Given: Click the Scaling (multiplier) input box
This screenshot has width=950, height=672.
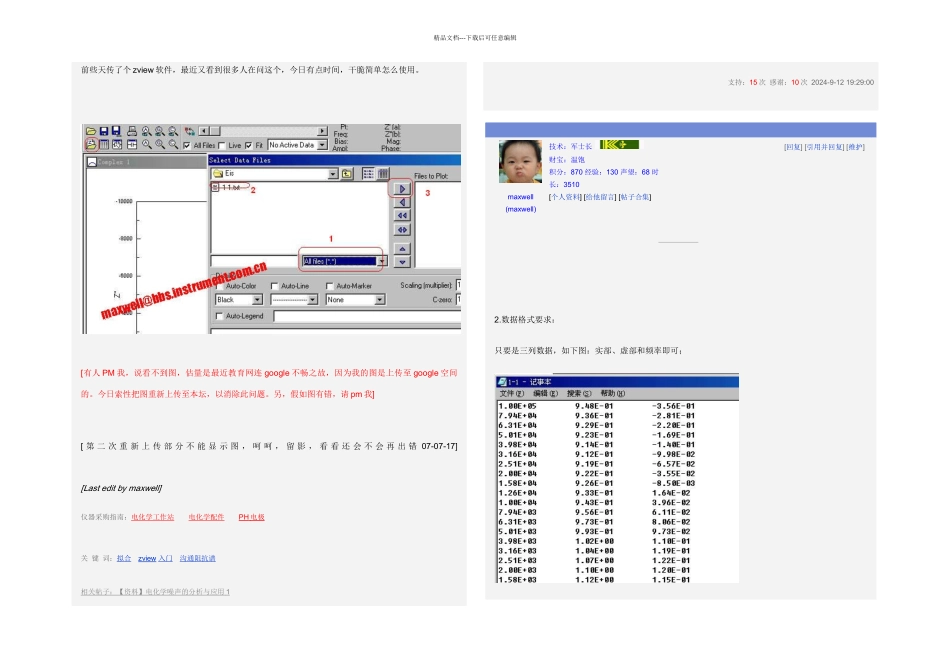Looking at the screenshot, I should pyautogui.click(x=459, y=285).
